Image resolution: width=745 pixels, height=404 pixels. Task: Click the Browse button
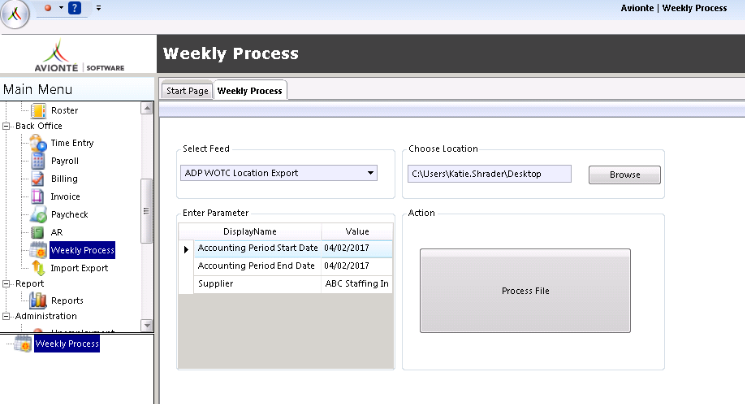tap(624, 174)
